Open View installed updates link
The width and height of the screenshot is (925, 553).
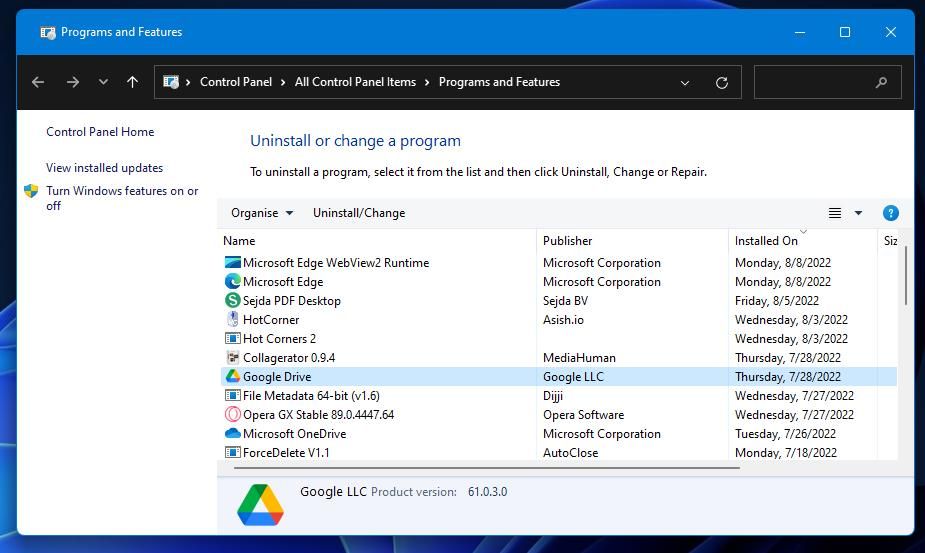click(x=104, y=168)
